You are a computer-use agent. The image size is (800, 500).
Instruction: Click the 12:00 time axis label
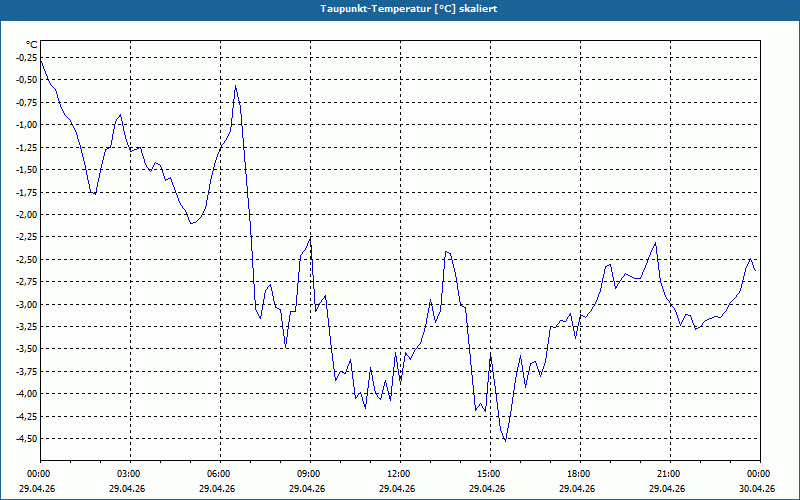[x=400, y=474]
